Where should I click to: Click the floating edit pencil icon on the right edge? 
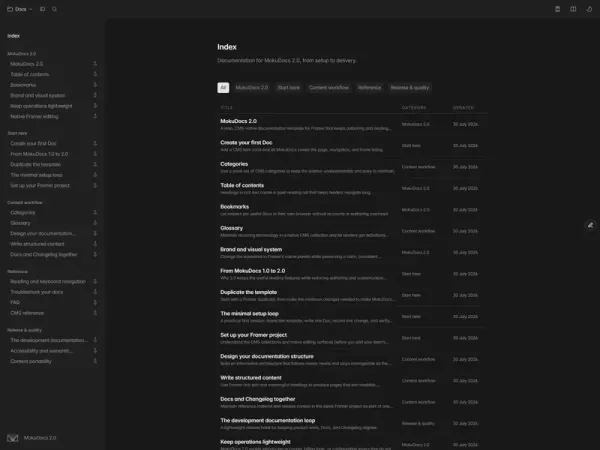coord(590,225)
